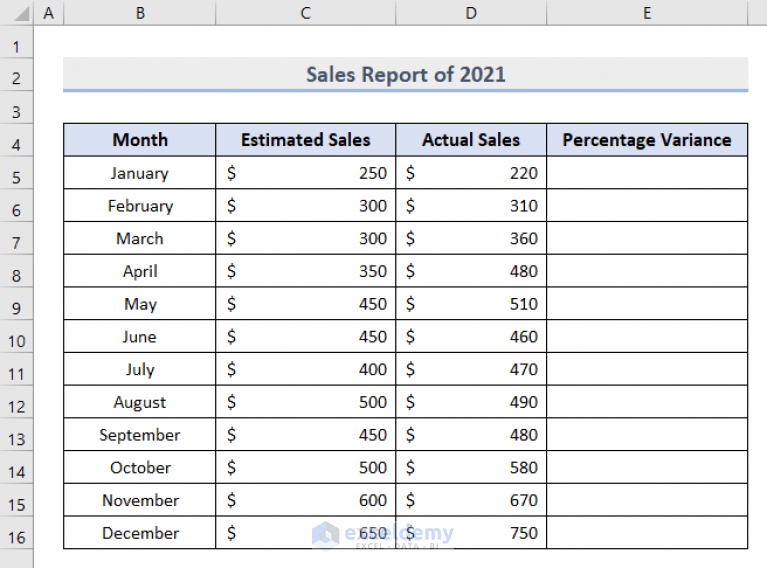
Task: Click the January cell
Action: 140,173
